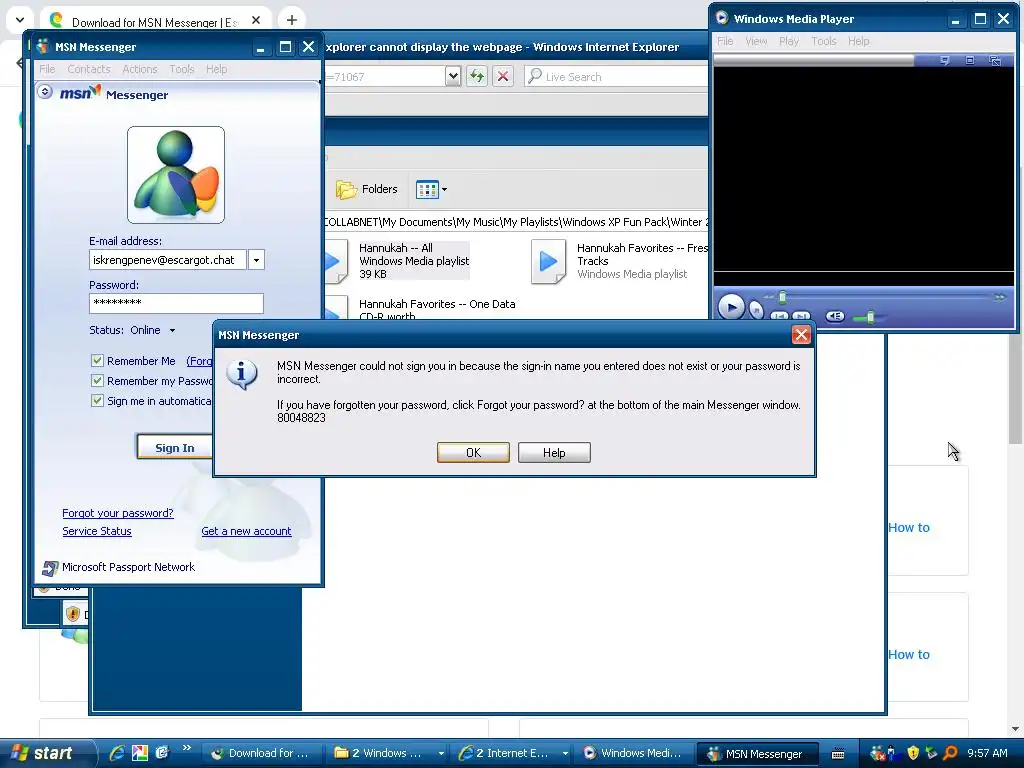This screenshot has width=1024, height=768.
Task: Open the Service Status link
Action: click(97, 531)
